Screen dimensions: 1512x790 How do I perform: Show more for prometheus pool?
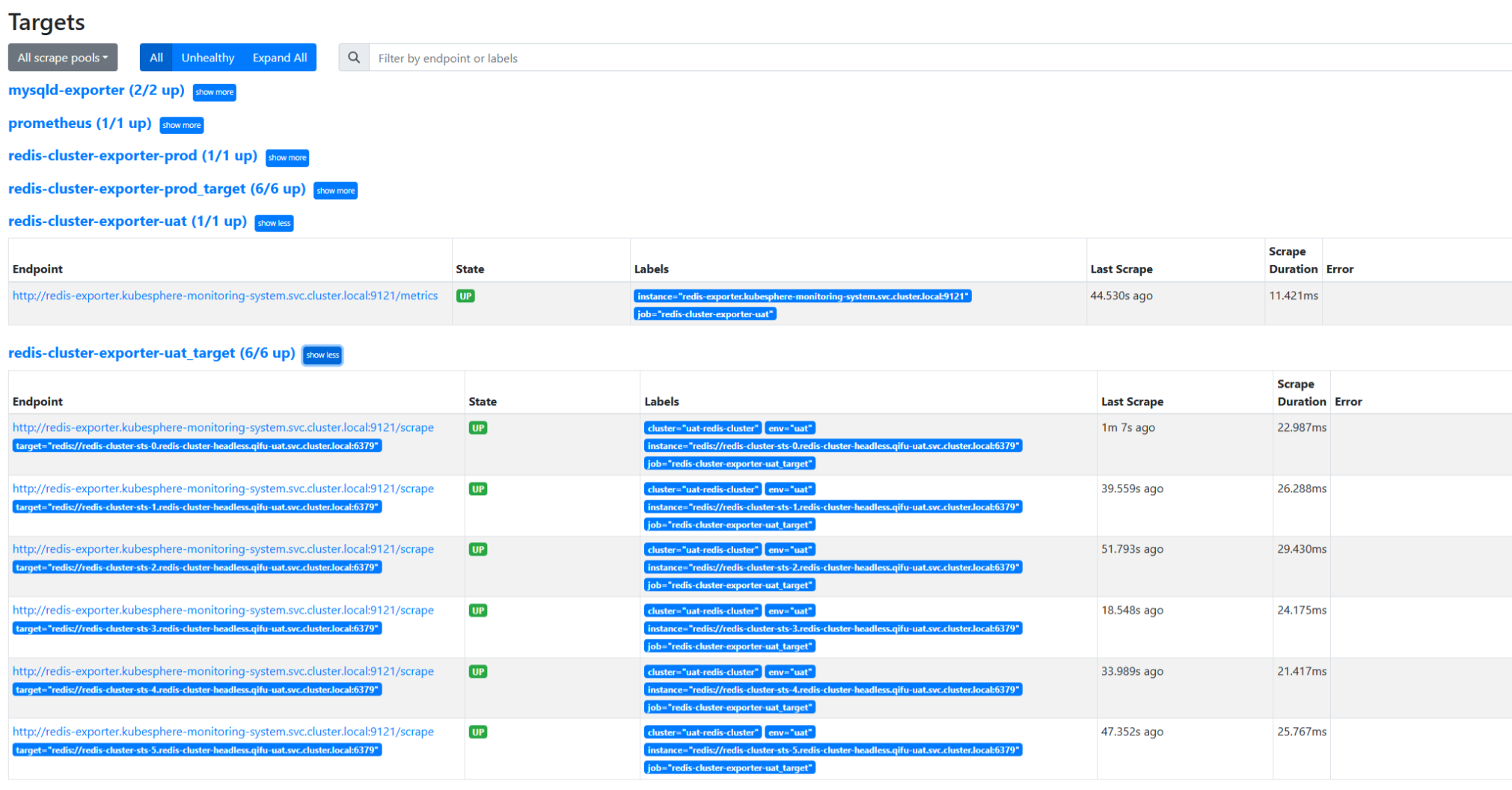click(182, 125)
